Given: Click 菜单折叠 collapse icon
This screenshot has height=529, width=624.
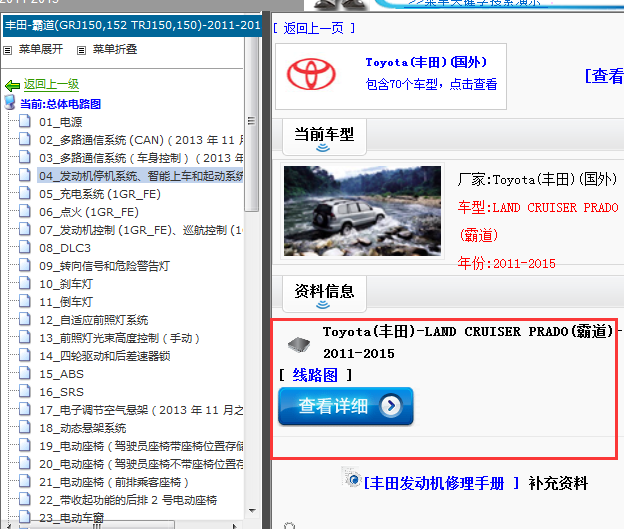Looking at the screenshot, I should pyautogui.click(x=81, y=51).
